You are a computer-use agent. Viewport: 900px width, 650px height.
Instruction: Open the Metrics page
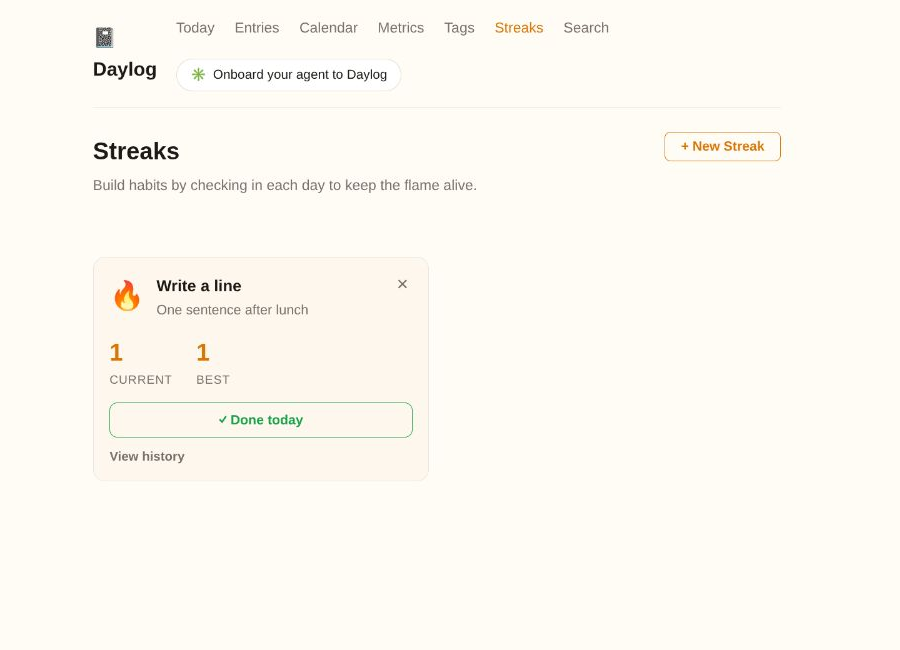(401, 28)
